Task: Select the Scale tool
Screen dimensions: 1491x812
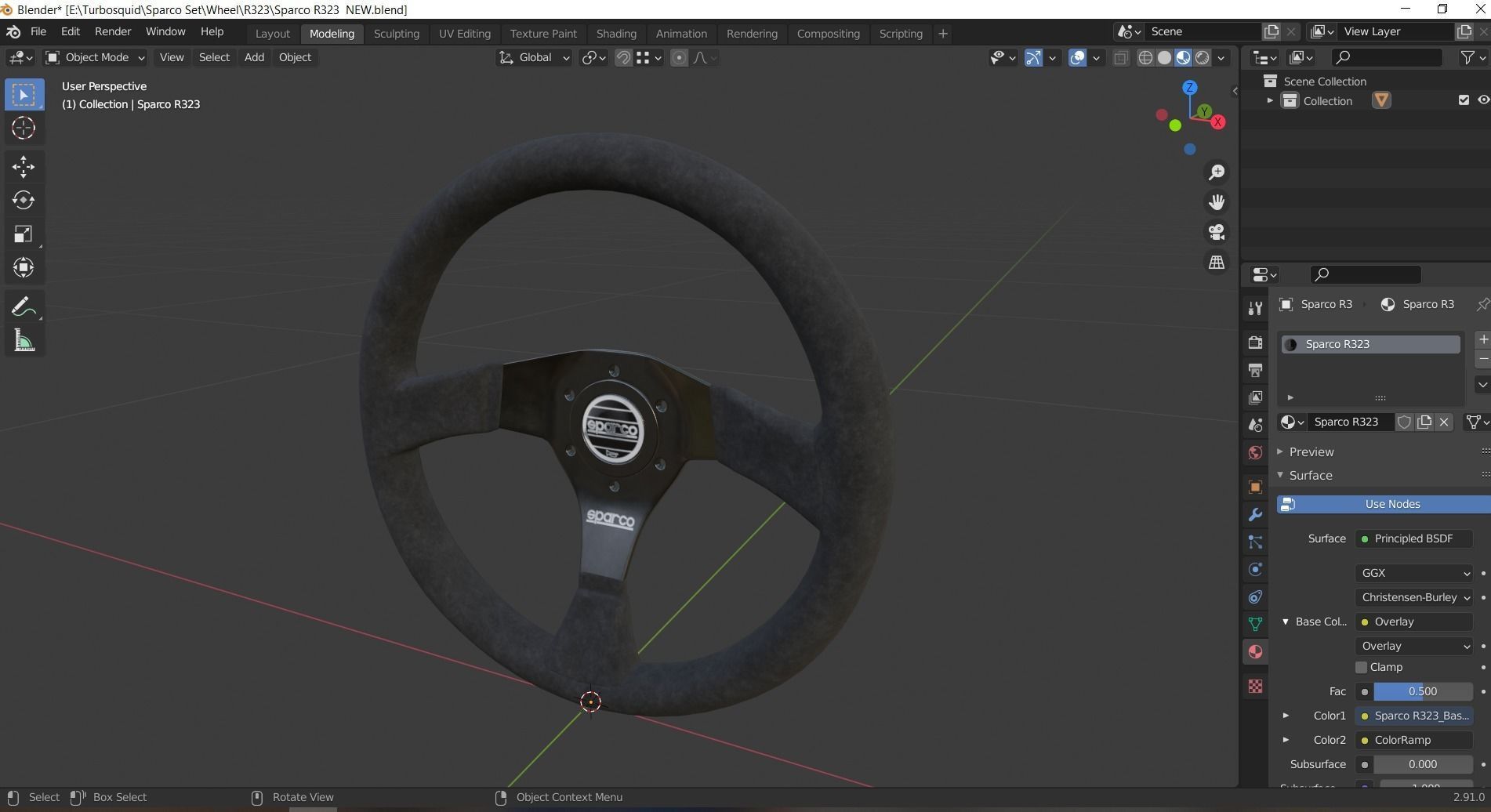Action: click(x=24, y=234)
